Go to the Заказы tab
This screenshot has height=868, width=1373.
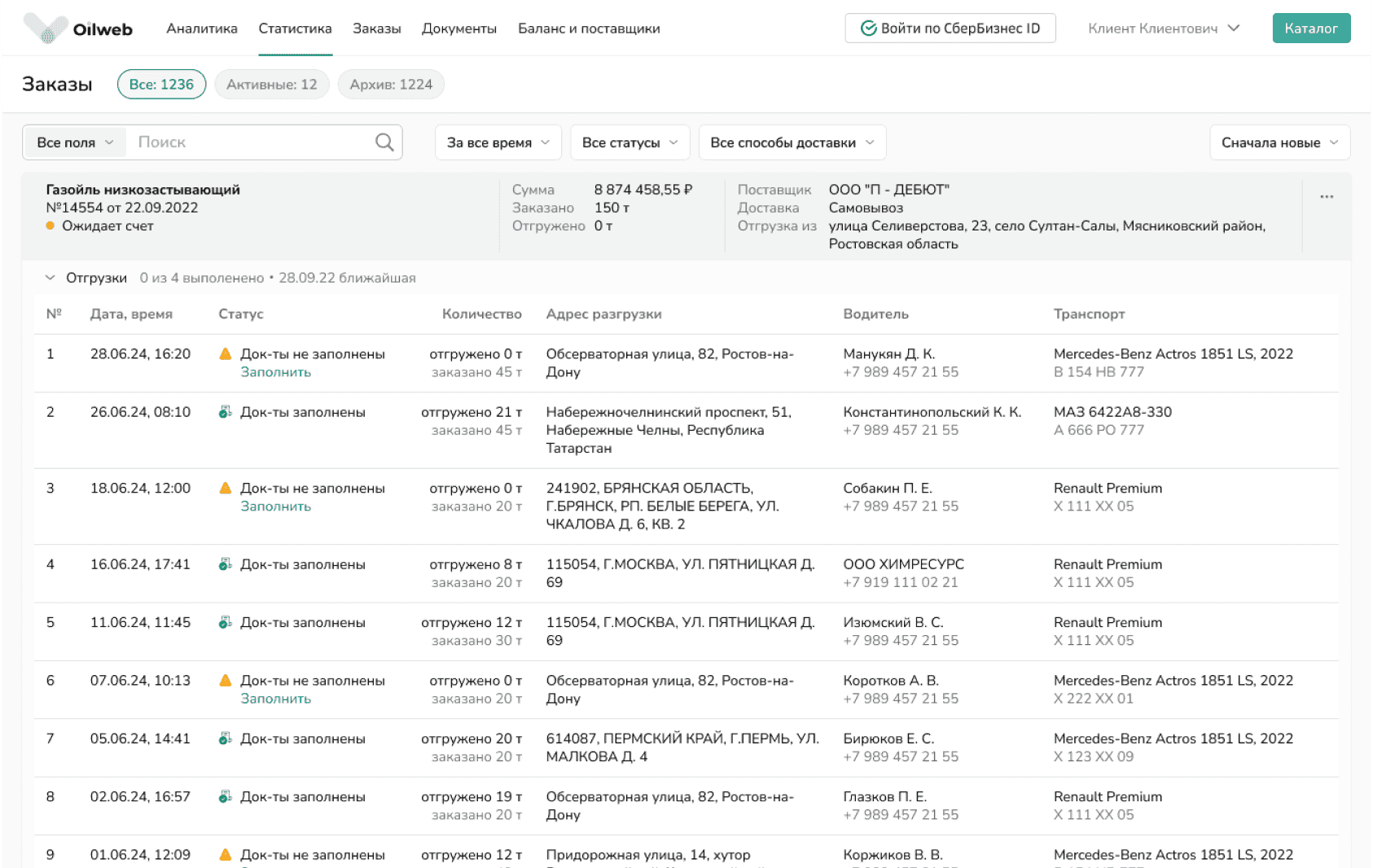coord(377,28)
